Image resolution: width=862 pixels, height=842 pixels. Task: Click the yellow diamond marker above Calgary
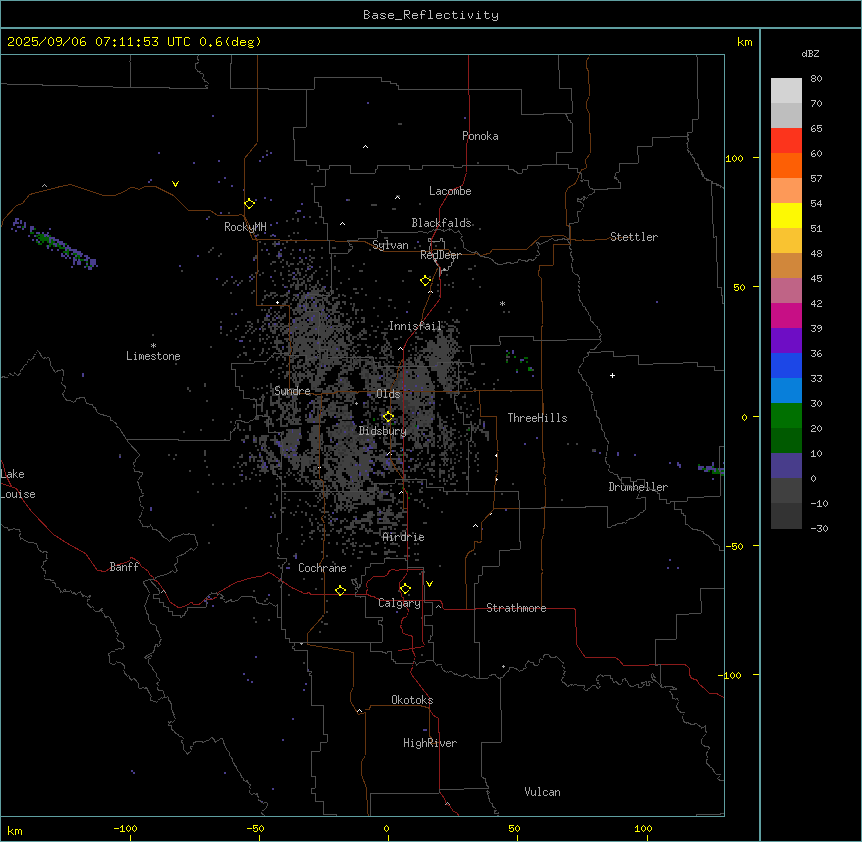405,589
